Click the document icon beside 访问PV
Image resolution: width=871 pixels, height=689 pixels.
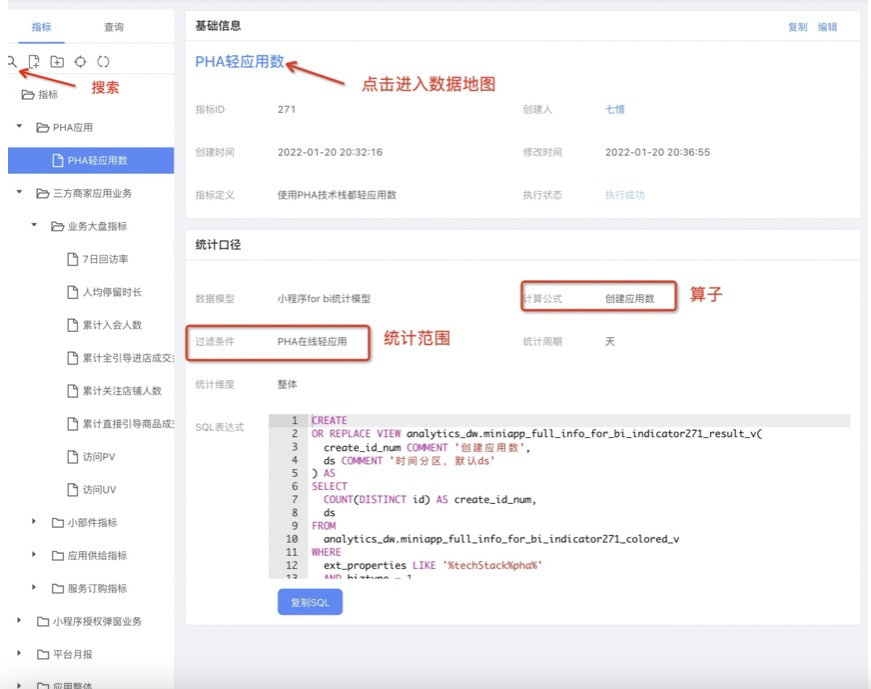coord(72,456)
